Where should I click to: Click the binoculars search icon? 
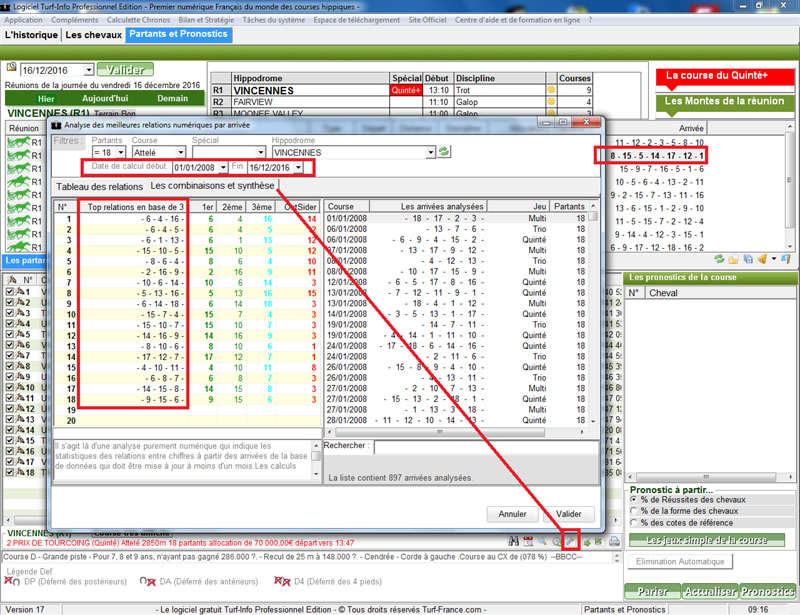[541, 541]
